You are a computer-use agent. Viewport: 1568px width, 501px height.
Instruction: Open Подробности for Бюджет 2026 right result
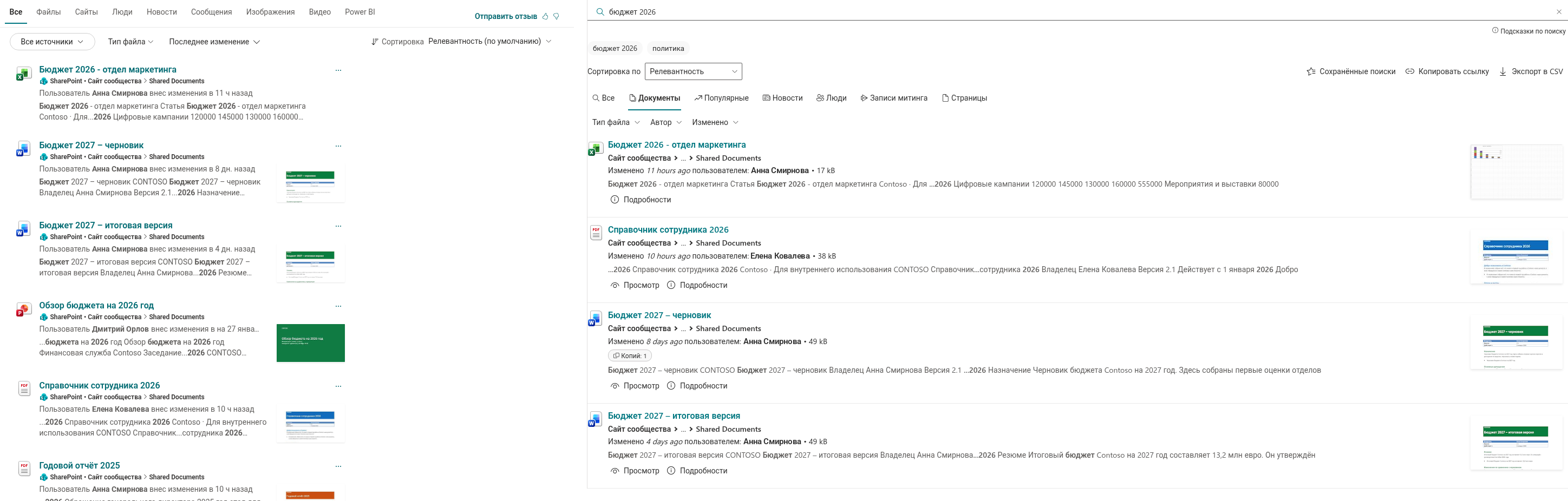click(x=641, y=200)
